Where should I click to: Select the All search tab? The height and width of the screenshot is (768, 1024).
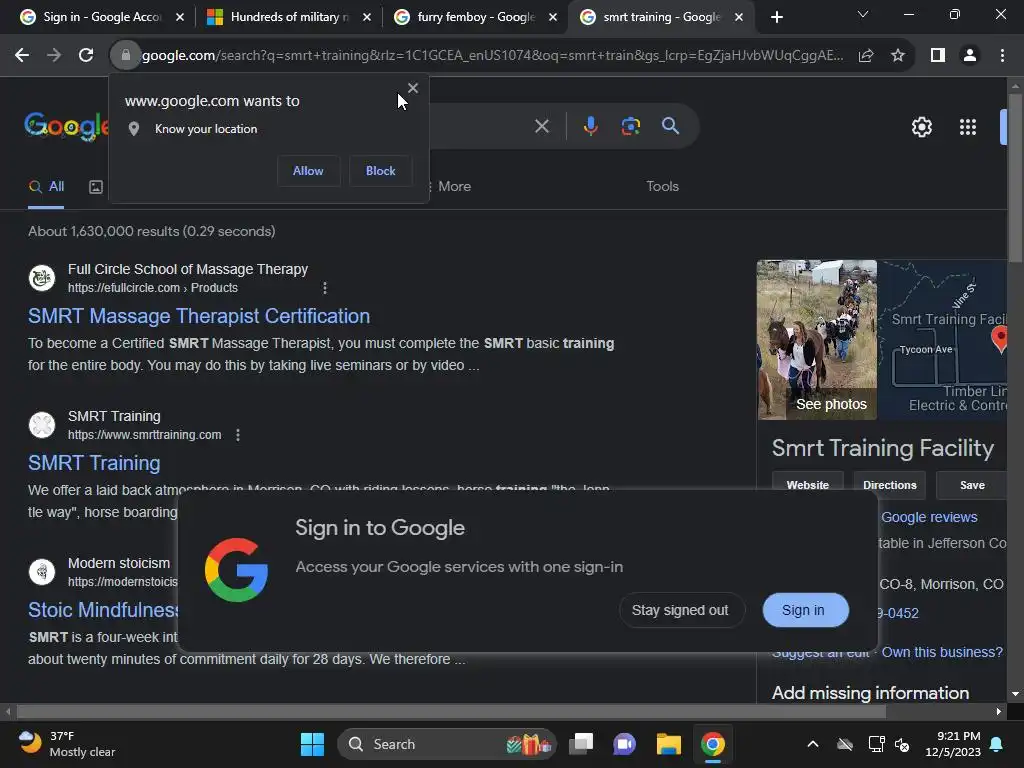point(46,187)
